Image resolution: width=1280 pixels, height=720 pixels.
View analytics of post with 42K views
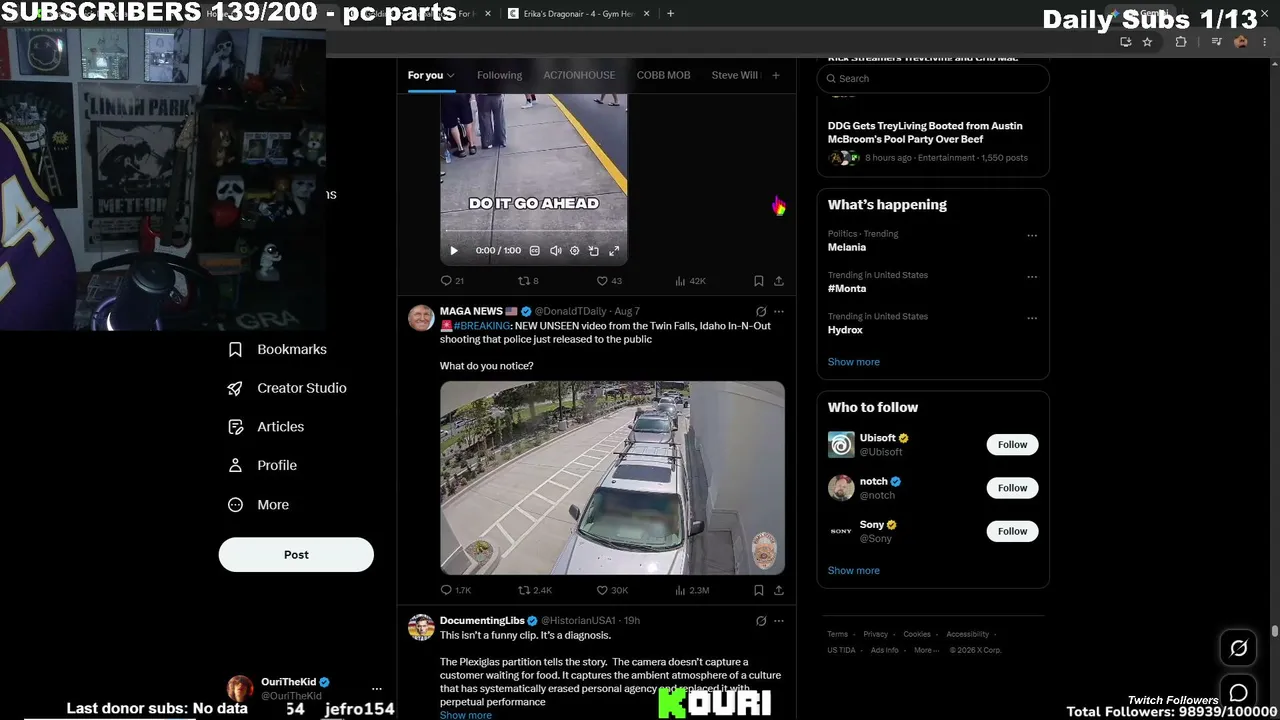690,281
